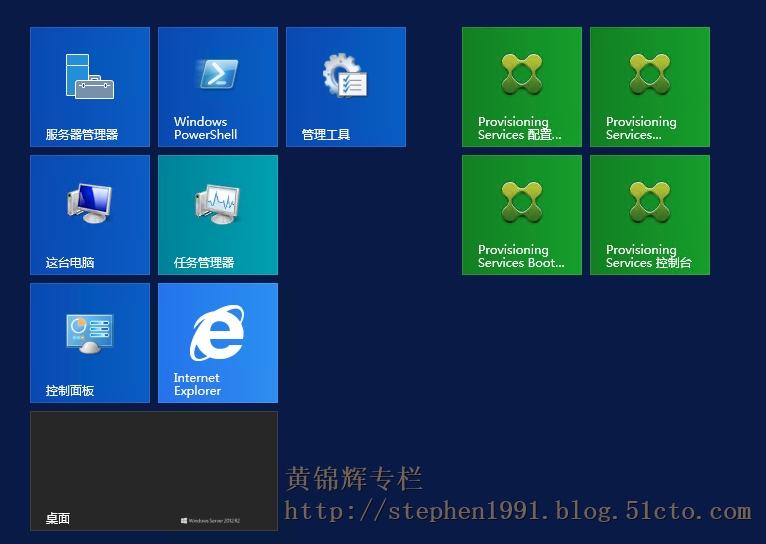
Task: Open the 这台电脑 (This PC) tile
Action: coord(90,215)
